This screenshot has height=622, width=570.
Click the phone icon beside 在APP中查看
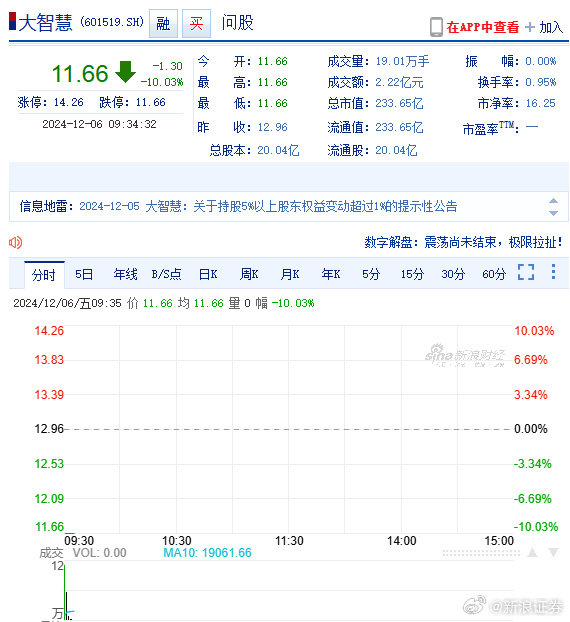click(436, 27)
